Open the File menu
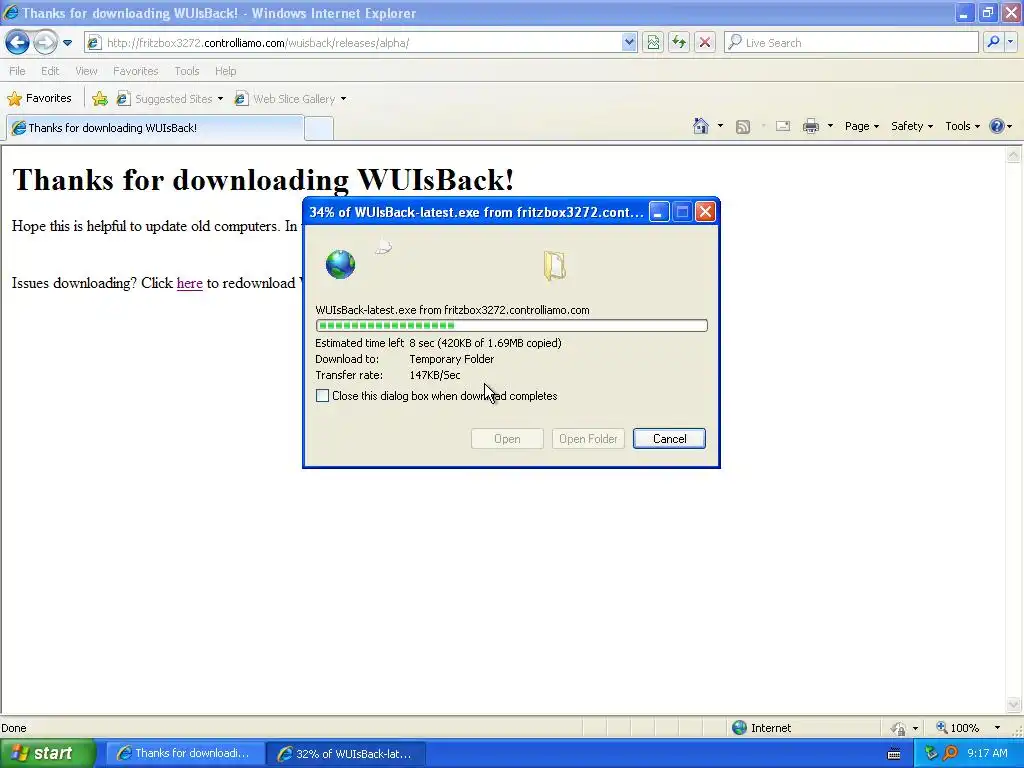 click(x=17, y=71)
